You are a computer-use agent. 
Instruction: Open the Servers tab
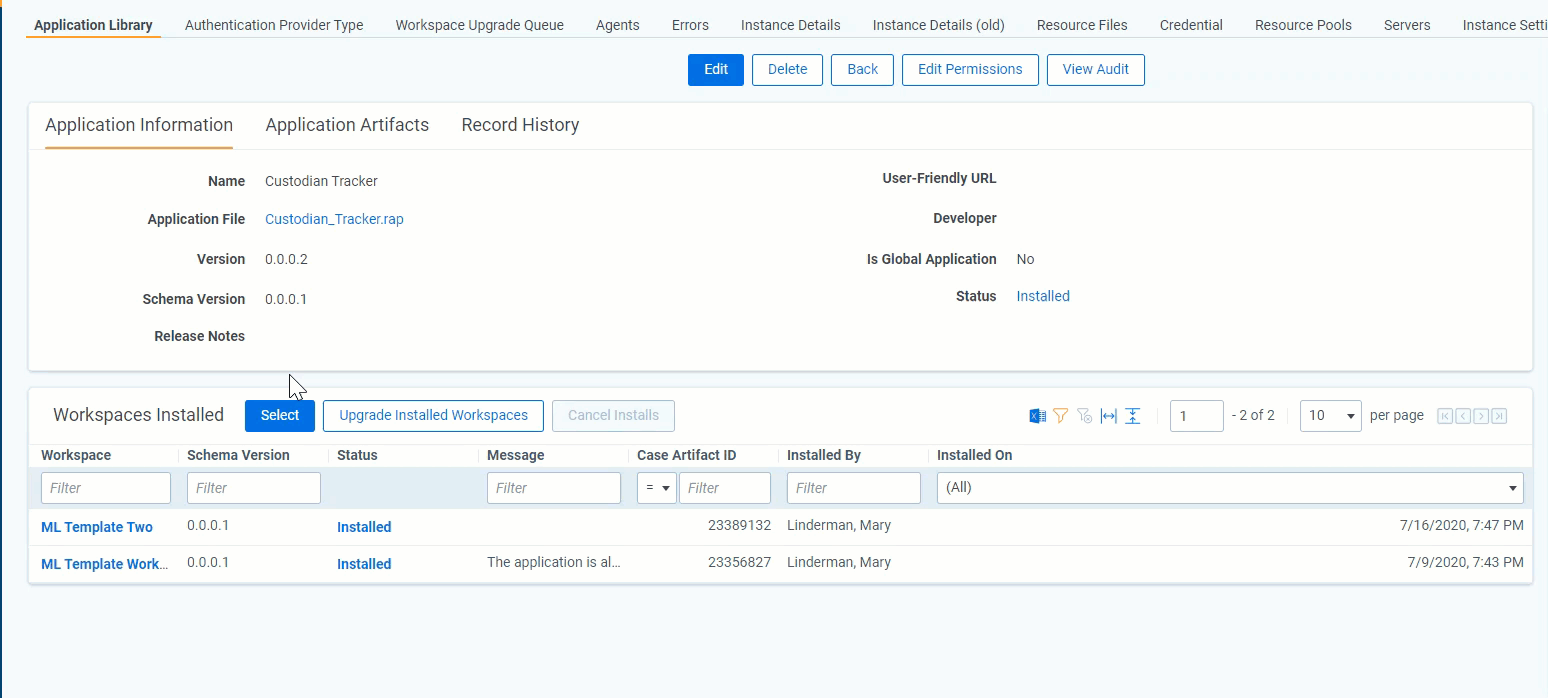[1407, 25]
